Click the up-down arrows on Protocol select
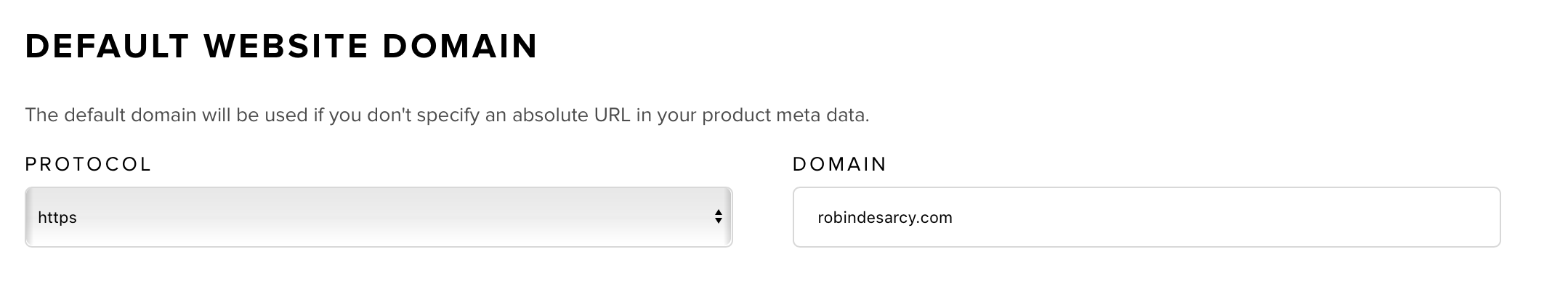Screen dimensions: 1568x289 pyautogui.click(x=718, y=216)
